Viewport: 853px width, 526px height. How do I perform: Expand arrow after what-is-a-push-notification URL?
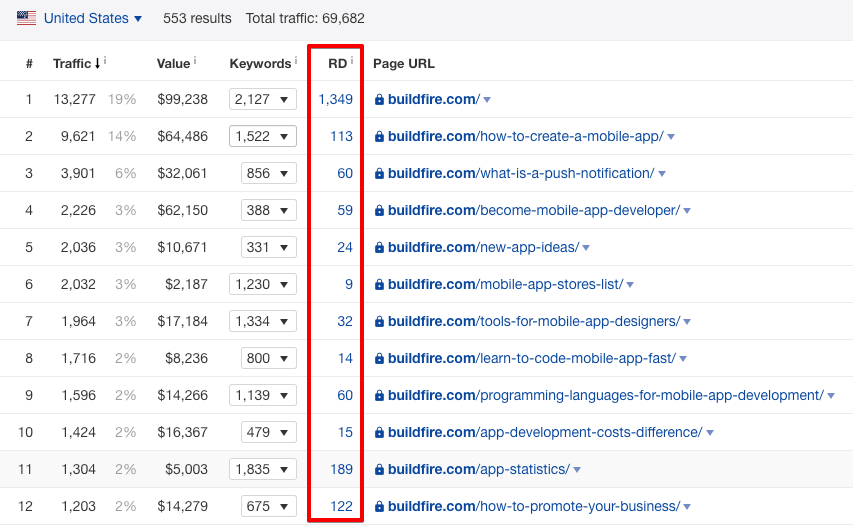click(x=662, y=174)
